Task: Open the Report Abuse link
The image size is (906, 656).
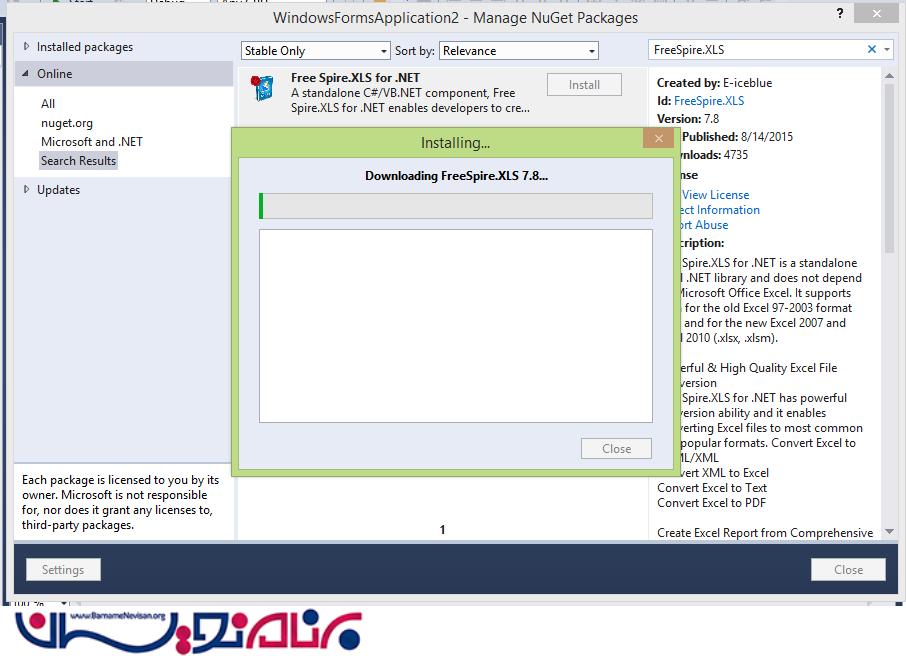Action: [x=703, y=225]
